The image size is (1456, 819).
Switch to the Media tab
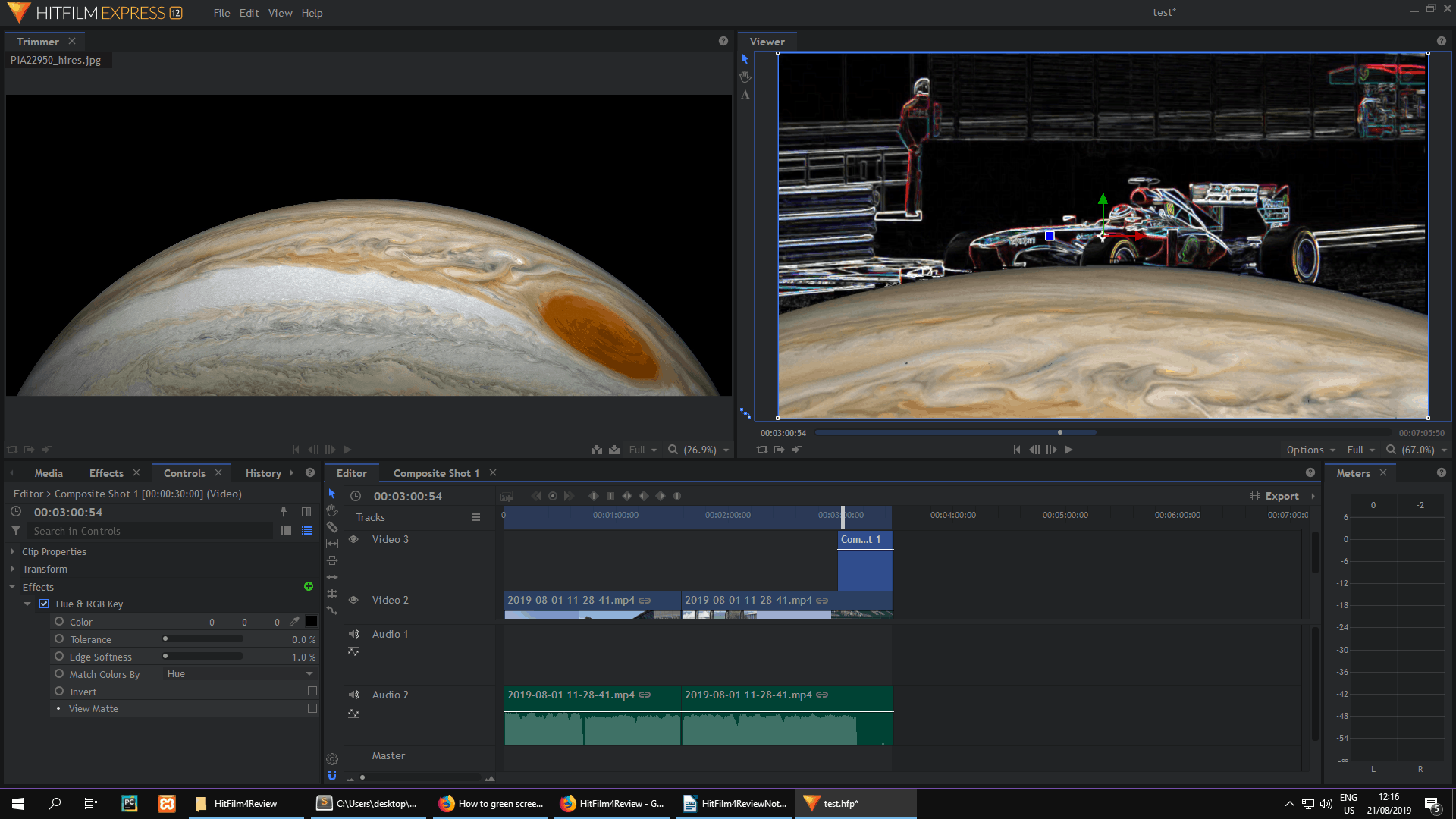[49, 473]
